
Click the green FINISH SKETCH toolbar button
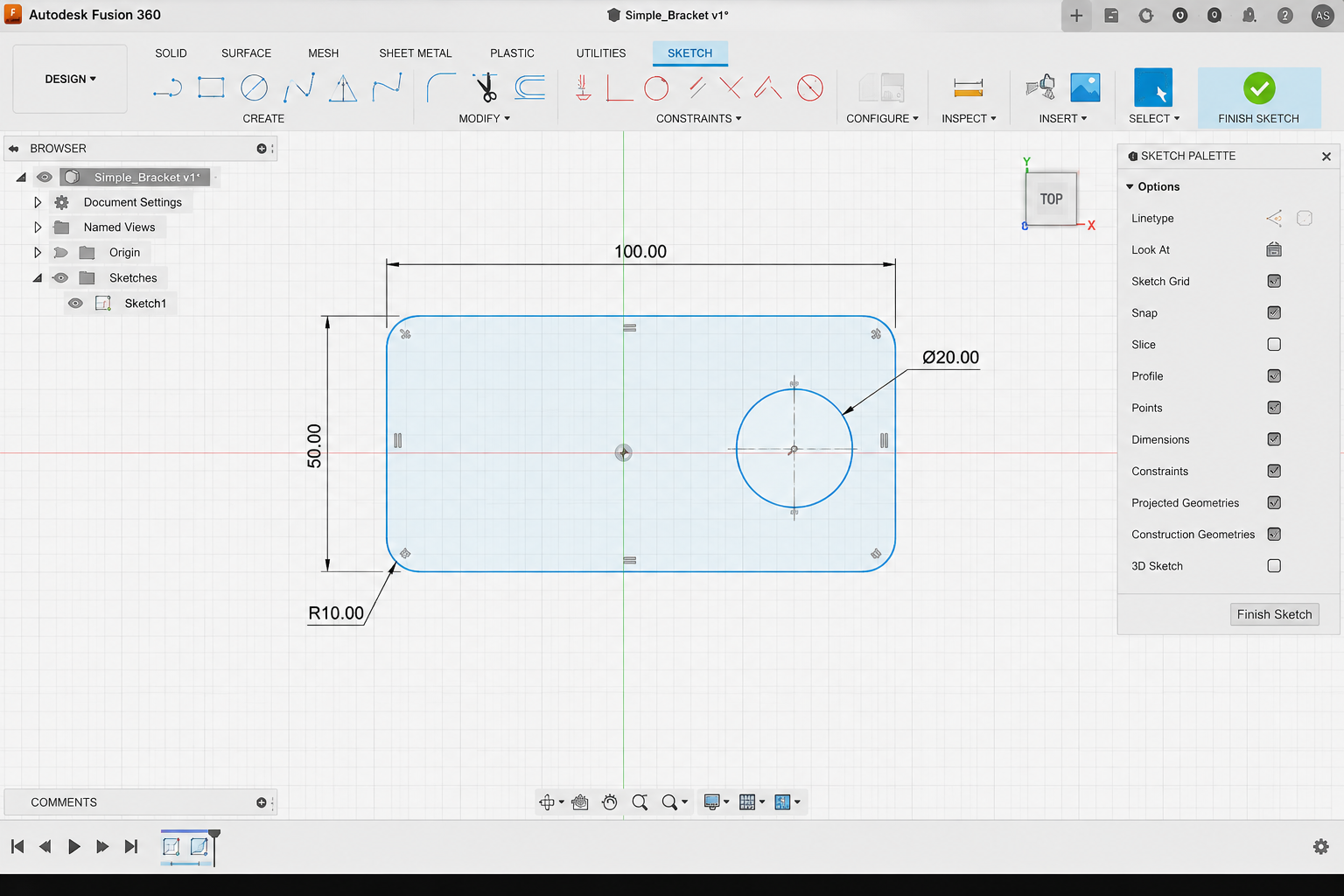1259,98
